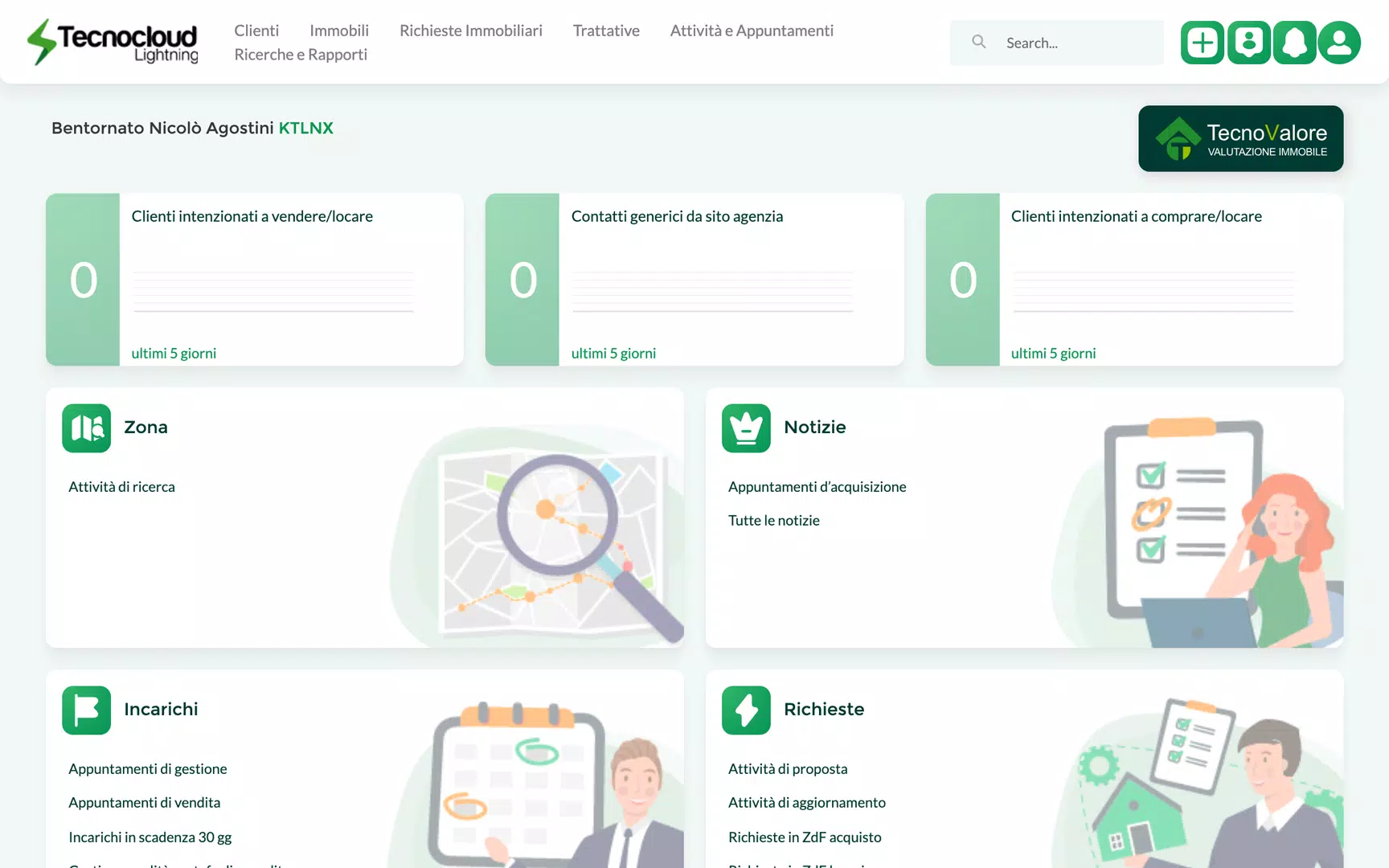Open the Clienti menu
Viewport: 1389px width, 868px height.
tap(256, 31)
